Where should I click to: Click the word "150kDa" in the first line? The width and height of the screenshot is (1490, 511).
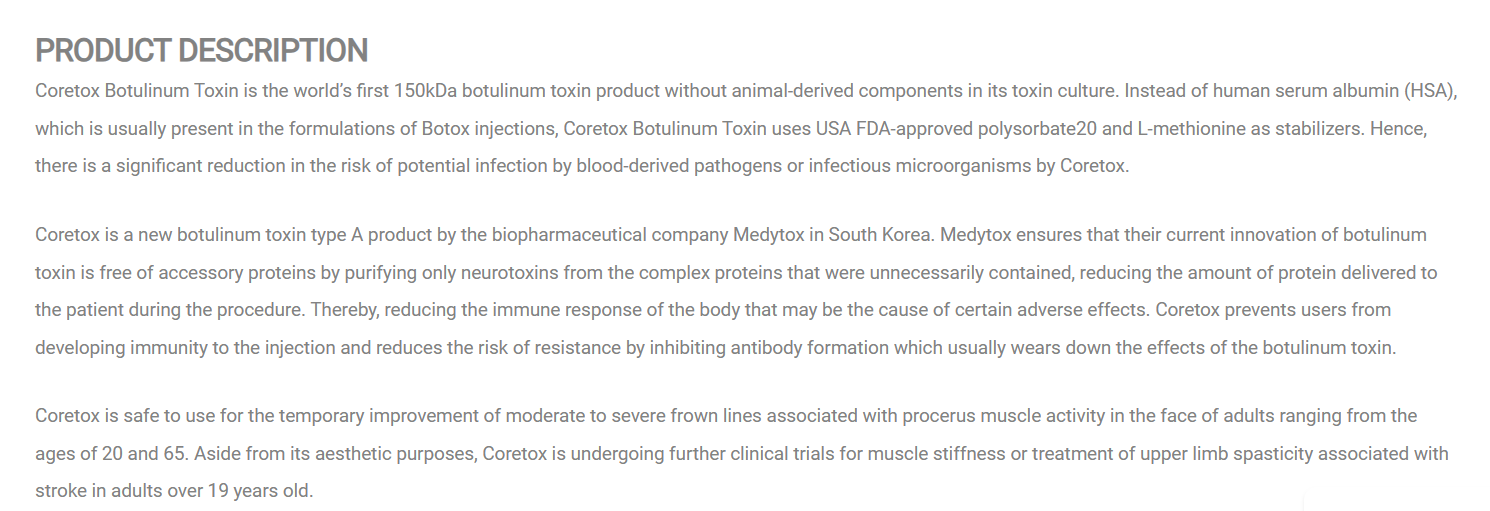[x=425, y=91]
